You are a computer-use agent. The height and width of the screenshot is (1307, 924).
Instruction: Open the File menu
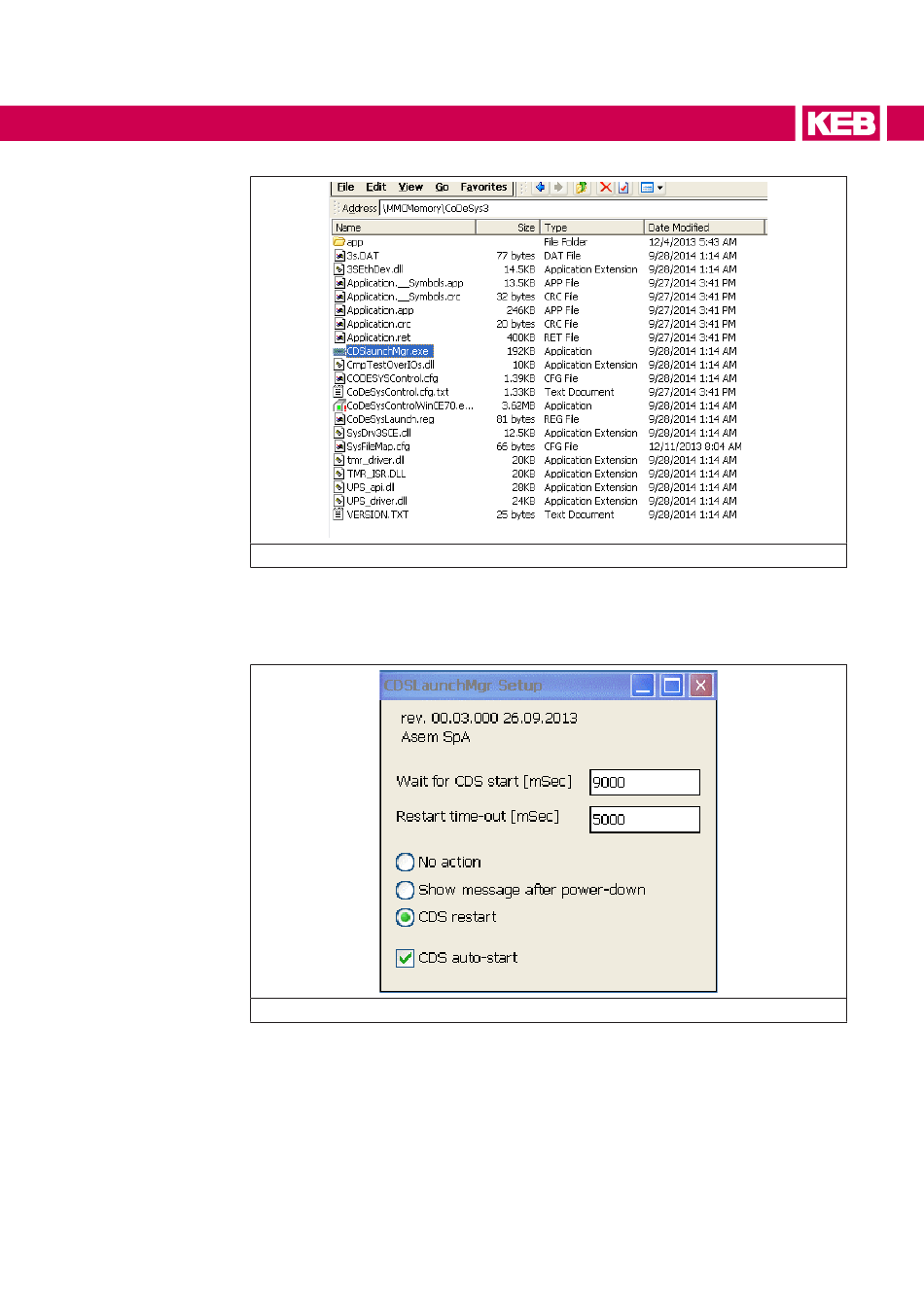click(x=345, y=188)
